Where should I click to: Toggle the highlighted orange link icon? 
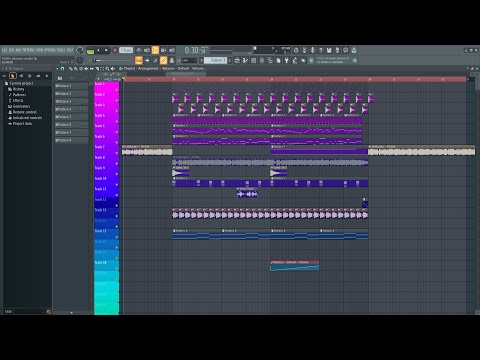tap(163, 60)
